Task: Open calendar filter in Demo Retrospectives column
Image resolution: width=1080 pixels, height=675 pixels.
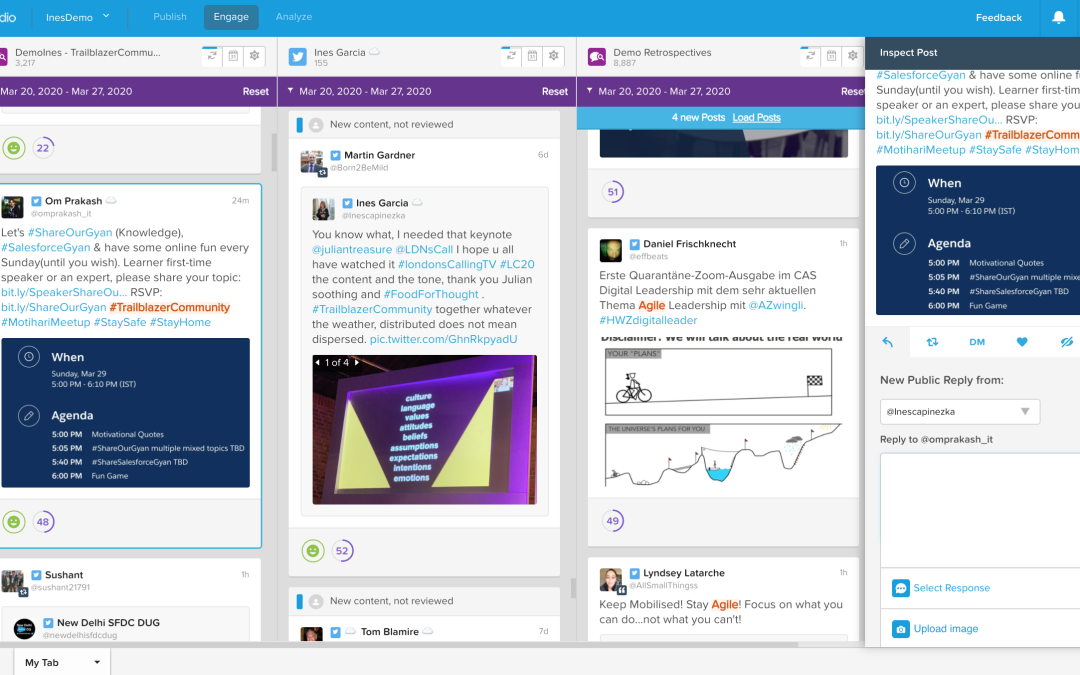Action: click(831, 56)
